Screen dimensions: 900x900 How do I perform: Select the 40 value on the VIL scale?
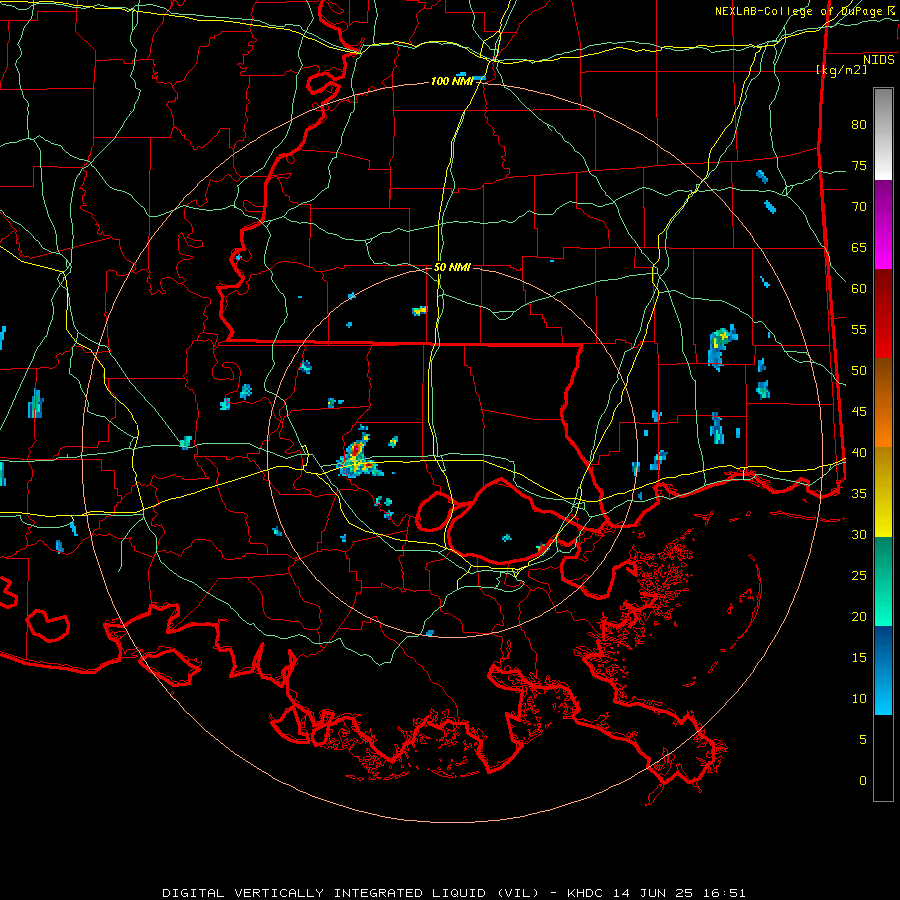coord(859,452)
